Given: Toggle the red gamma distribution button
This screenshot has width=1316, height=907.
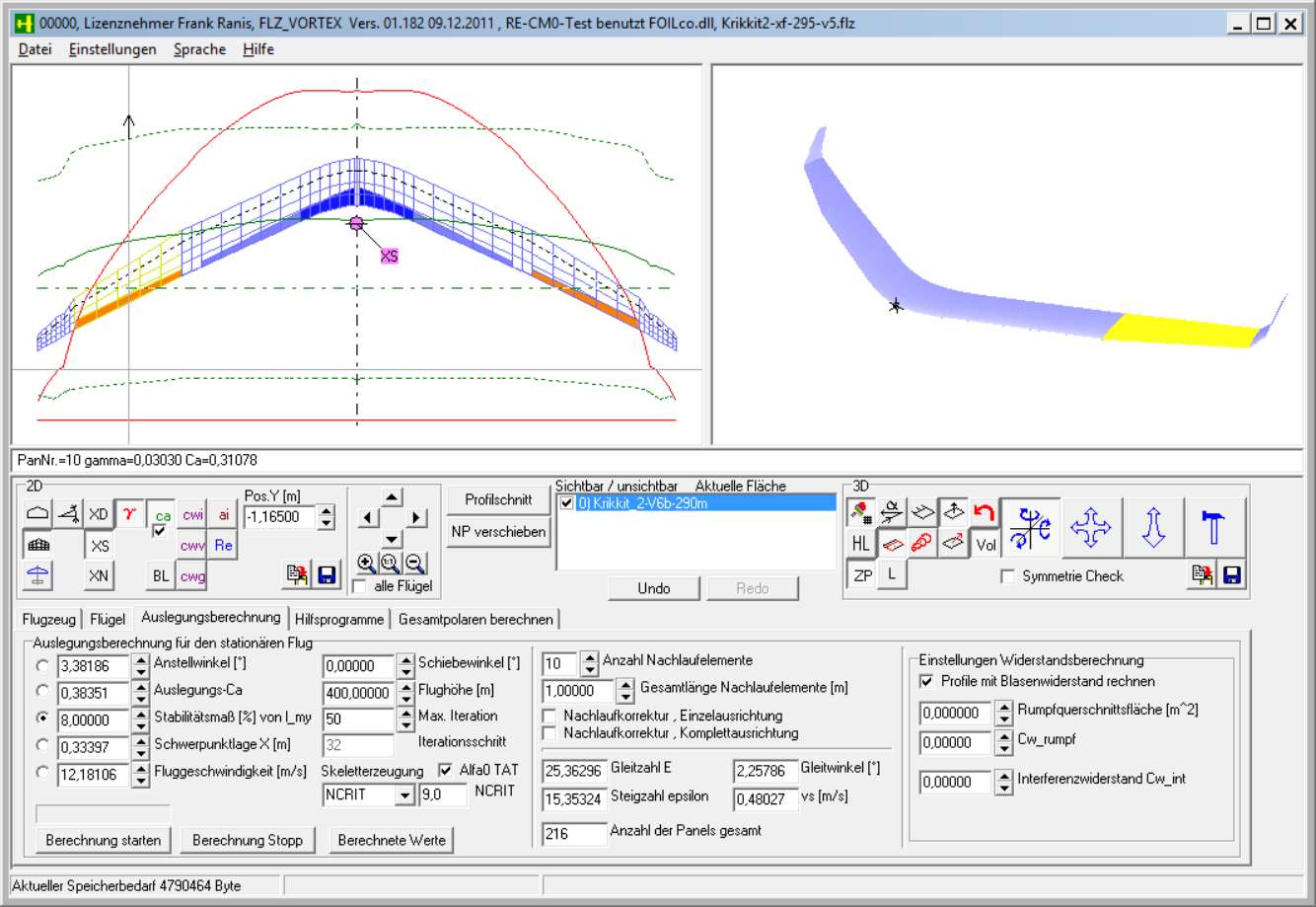Looking at the screenshot, I should [x=129, y=514].
